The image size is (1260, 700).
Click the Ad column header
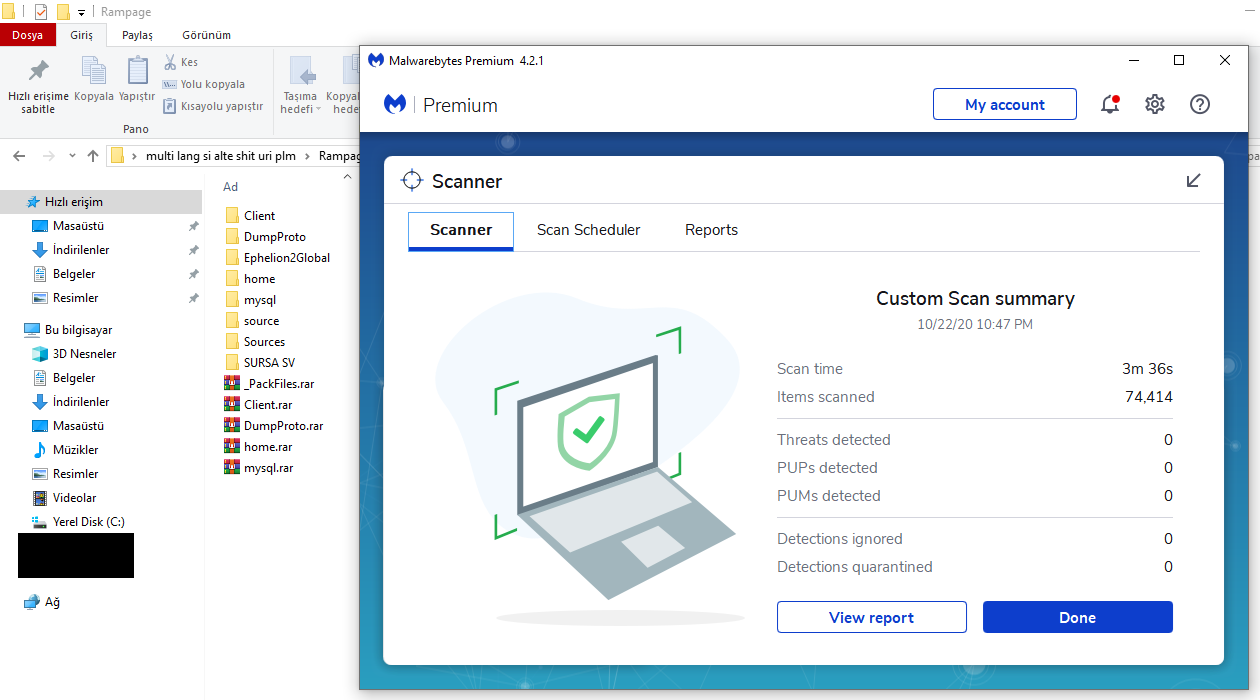231,187
